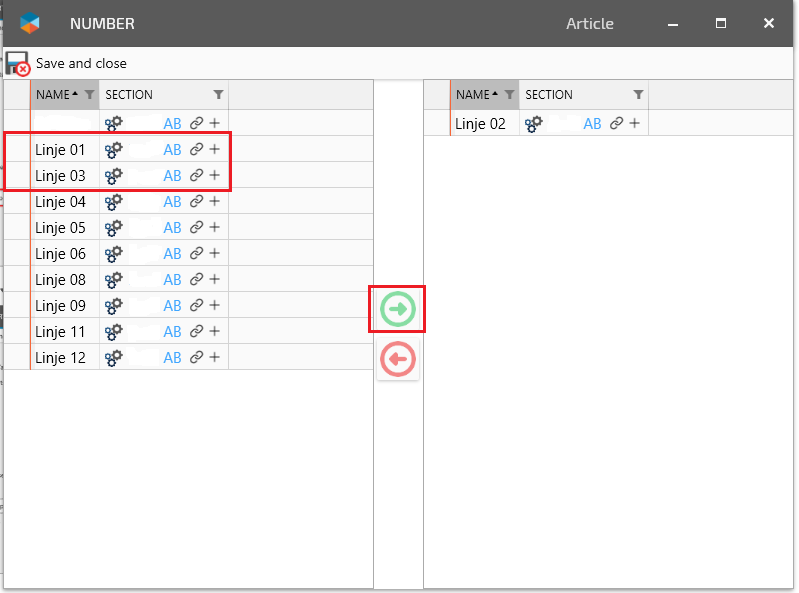Click the Save and close disk icon

point(17,64)
